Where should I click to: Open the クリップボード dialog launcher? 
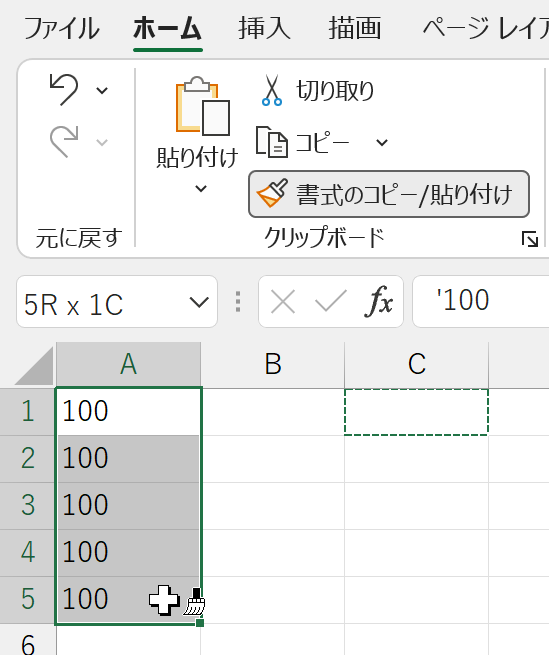click(530, 240)
